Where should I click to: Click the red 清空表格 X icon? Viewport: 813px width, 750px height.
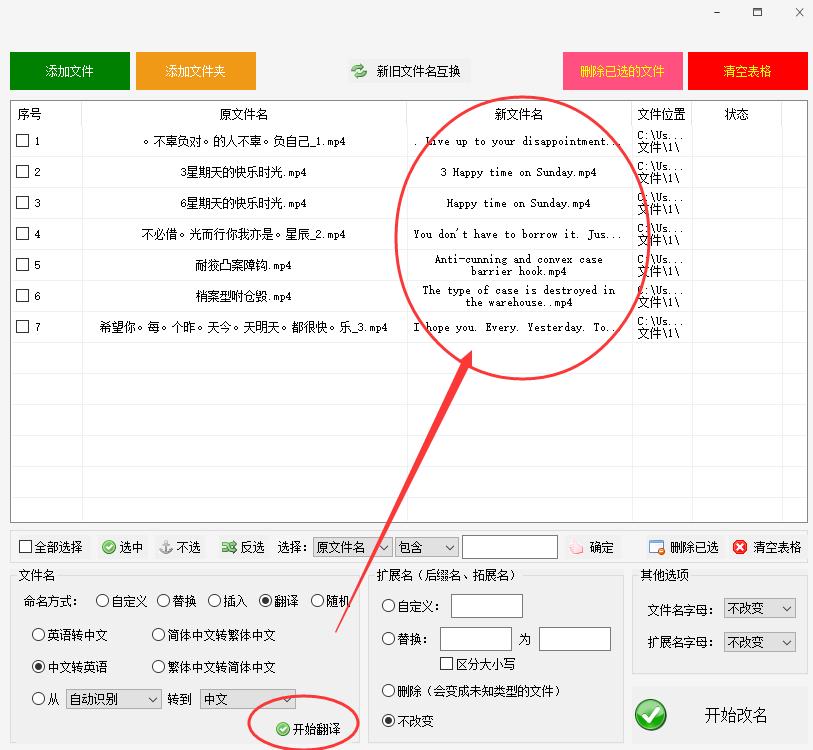coord(738,547)
